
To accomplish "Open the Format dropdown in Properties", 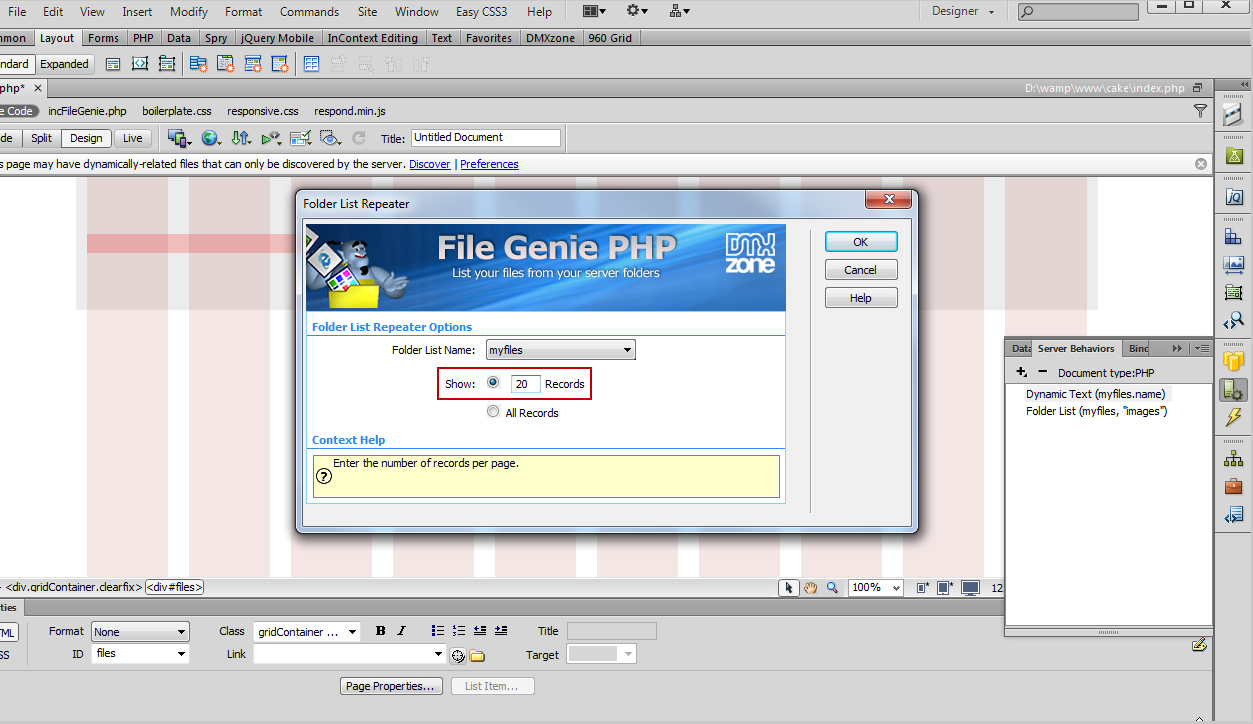I will coord(140,632).
